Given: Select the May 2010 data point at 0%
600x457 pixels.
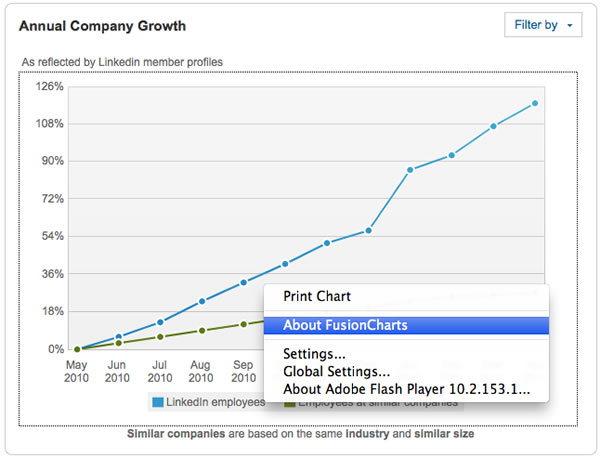Looking at the screenshot, I should pyautogui.click(x=77, y=349).
